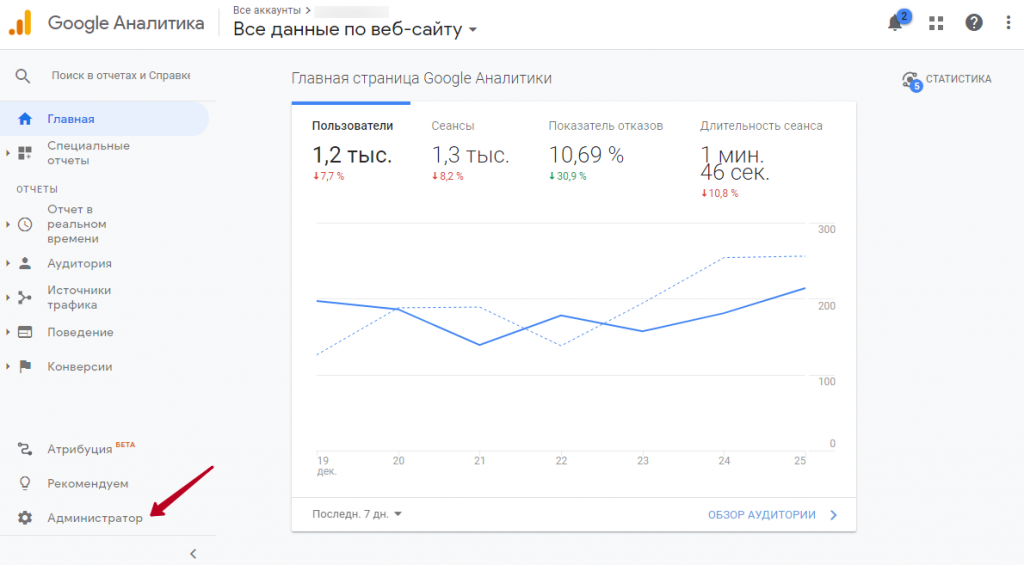Open the help question mark icon
Viewport: 1024px width, 565px height.
(974, 23)
